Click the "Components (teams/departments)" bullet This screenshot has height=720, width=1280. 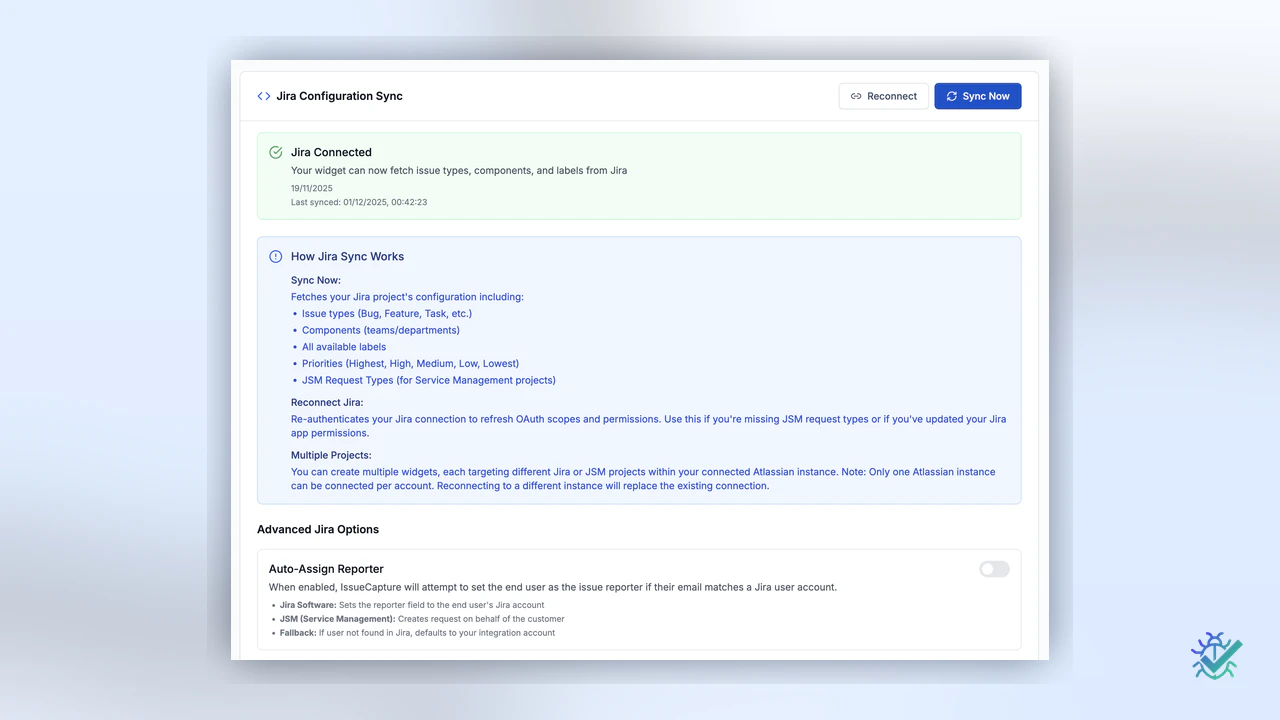(381, 330)
